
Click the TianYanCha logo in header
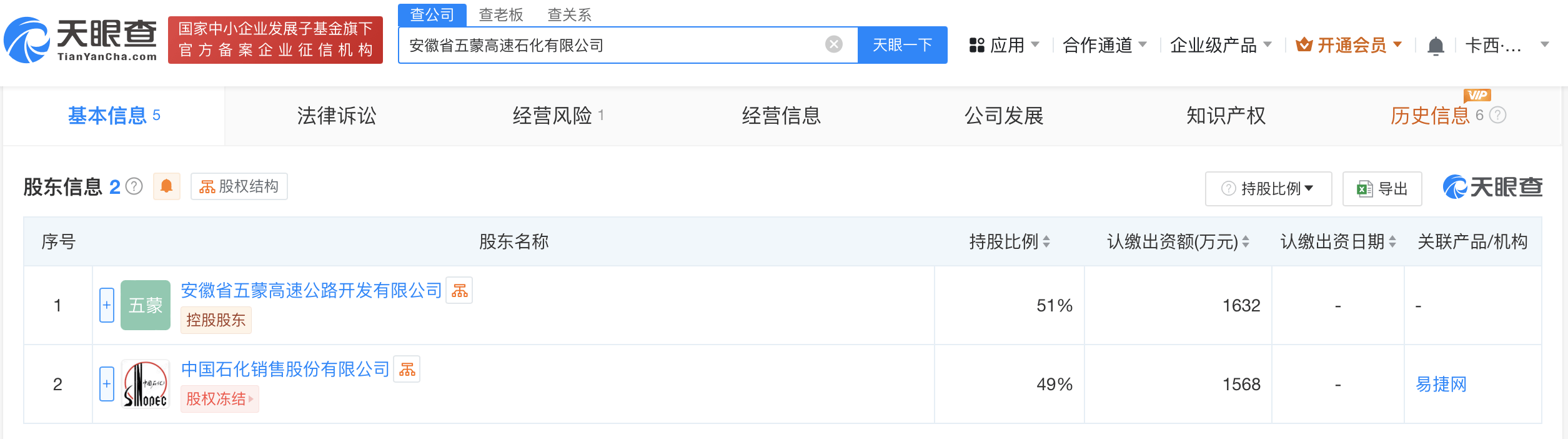tap(81, 40)
